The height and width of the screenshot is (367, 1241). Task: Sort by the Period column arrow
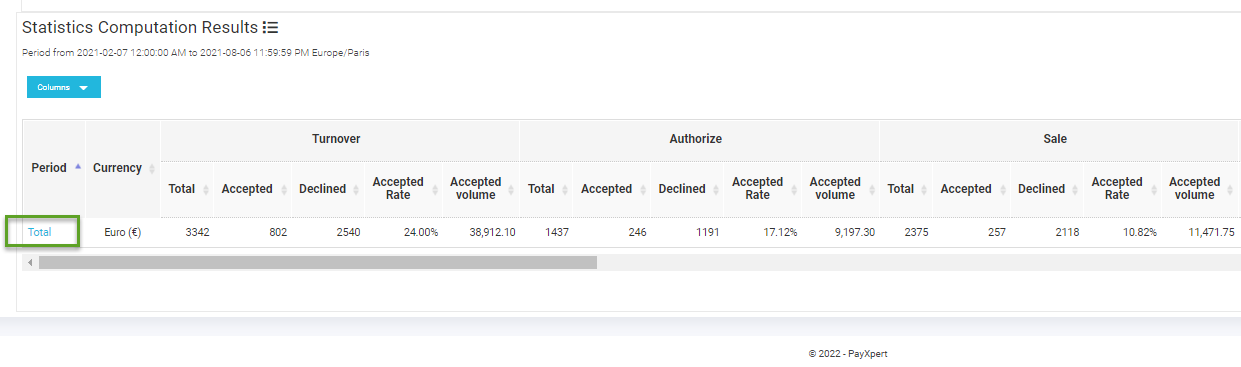tap(78, 167)
